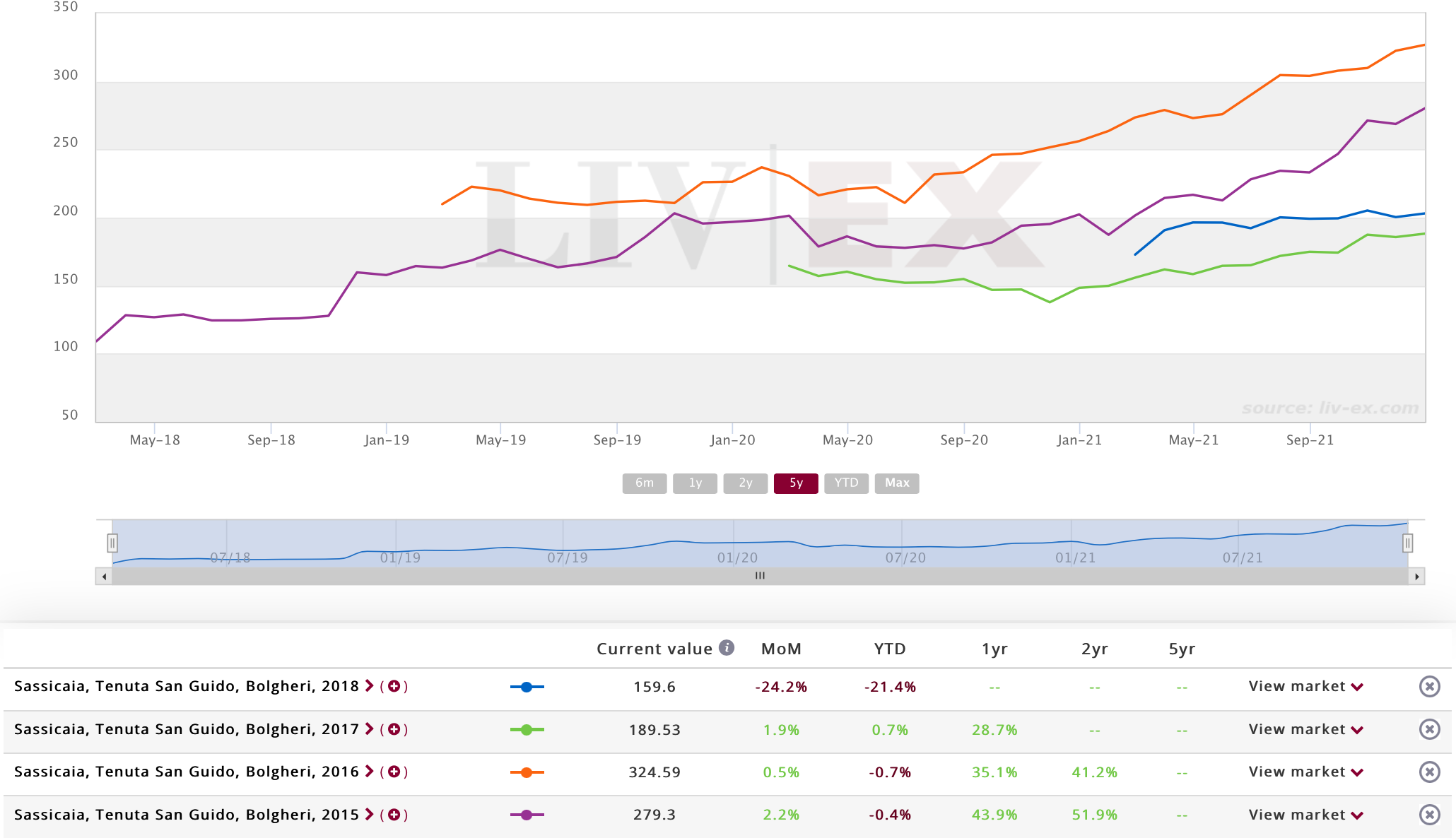Click the blue 2018 legend marker
The width and height of the screenshot is (1456, 838).
click(527, 687)
